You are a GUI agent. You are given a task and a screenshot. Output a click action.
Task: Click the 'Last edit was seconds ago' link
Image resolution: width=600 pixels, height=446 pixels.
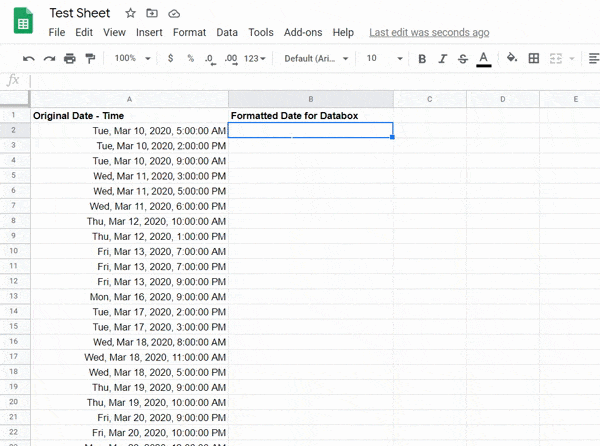pos(429,32)
